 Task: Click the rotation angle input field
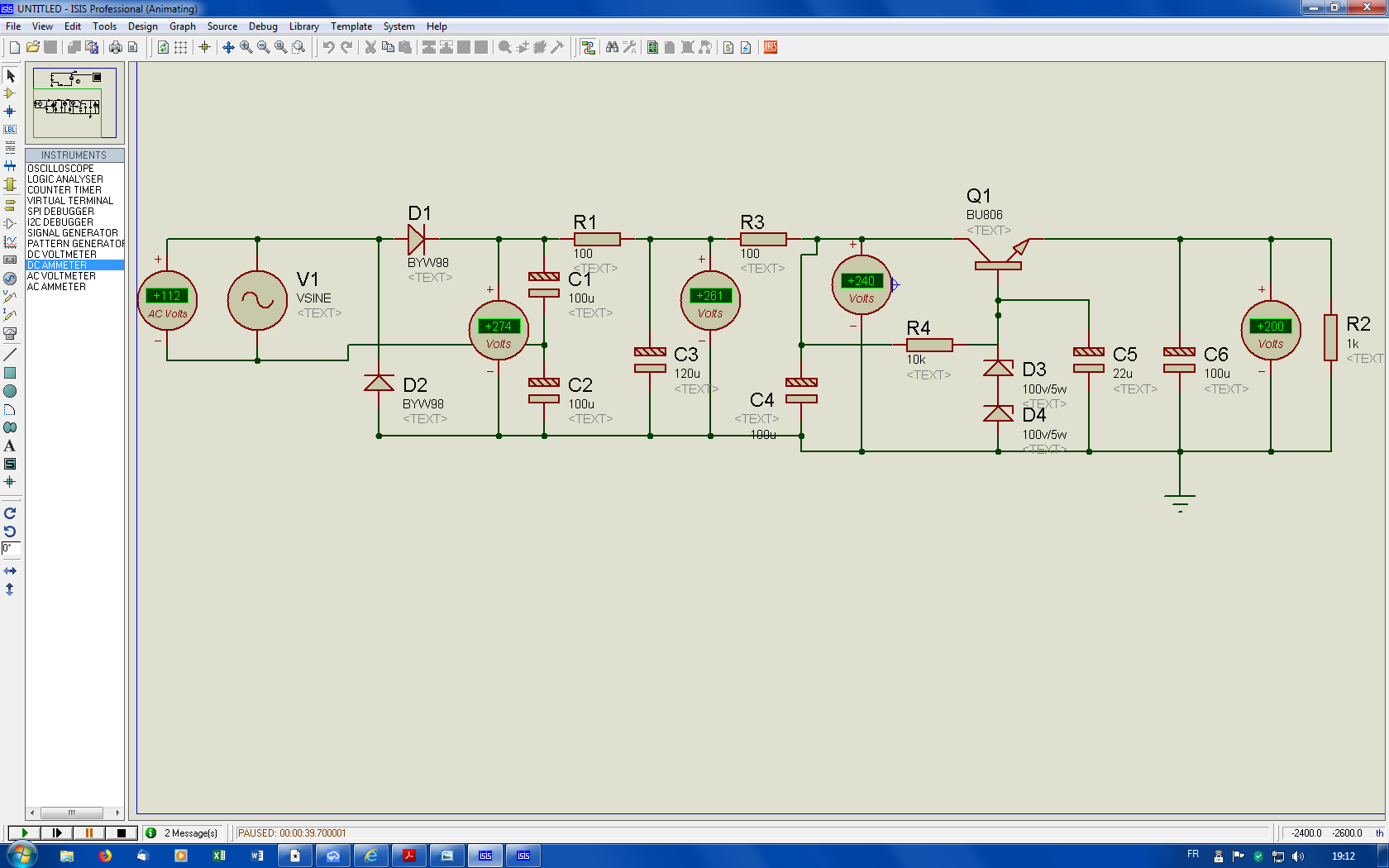pos(11,548)
